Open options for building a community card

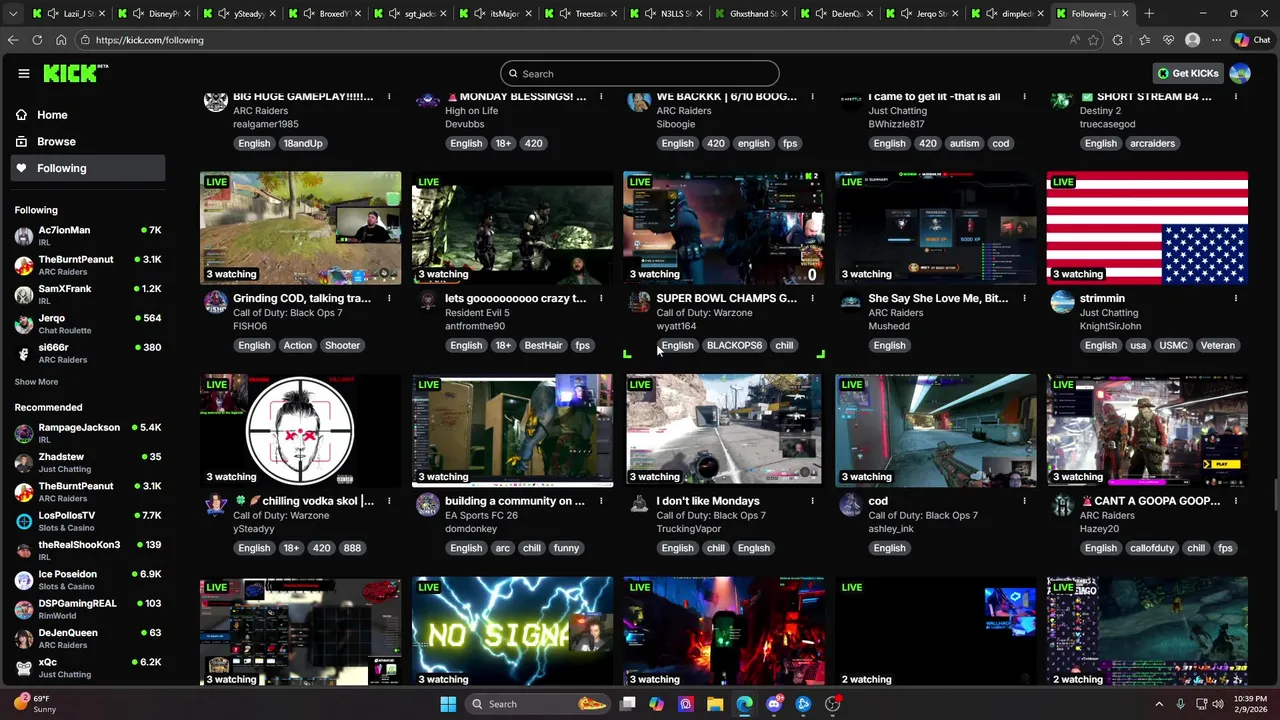click(601, 501)
